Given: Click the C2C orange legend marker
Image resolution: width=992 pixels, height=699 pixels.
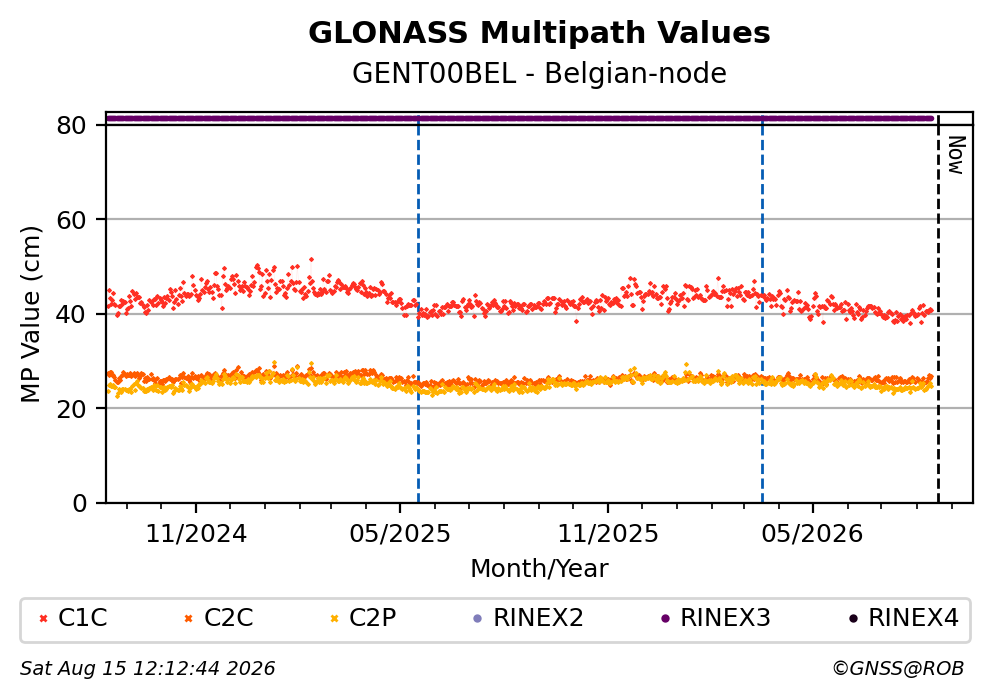Looking at the screenshot, I should pos(188,619).
